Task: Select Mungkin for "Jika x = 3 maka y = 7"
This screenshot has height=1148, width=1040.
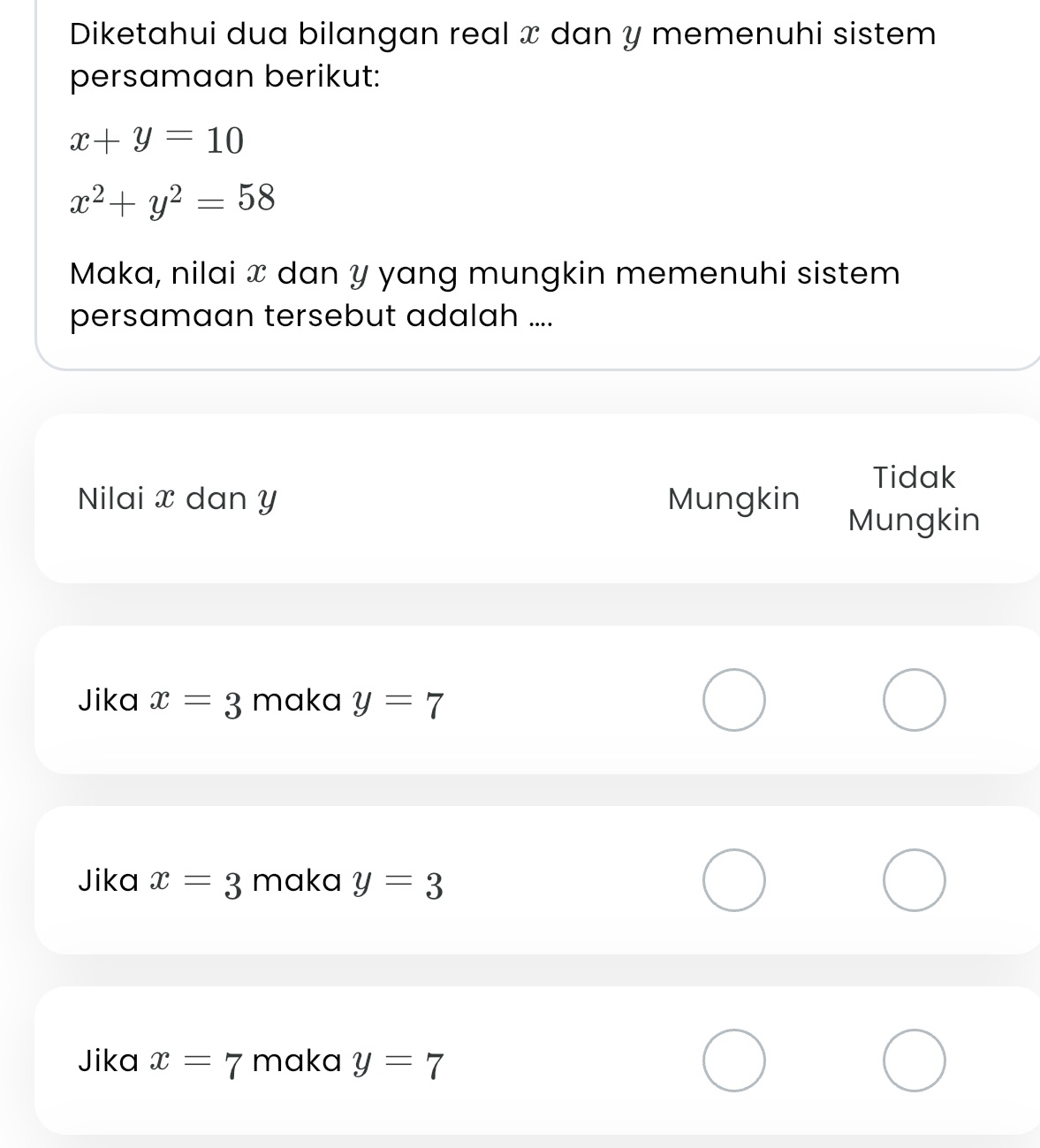Action: click(734, 701)
